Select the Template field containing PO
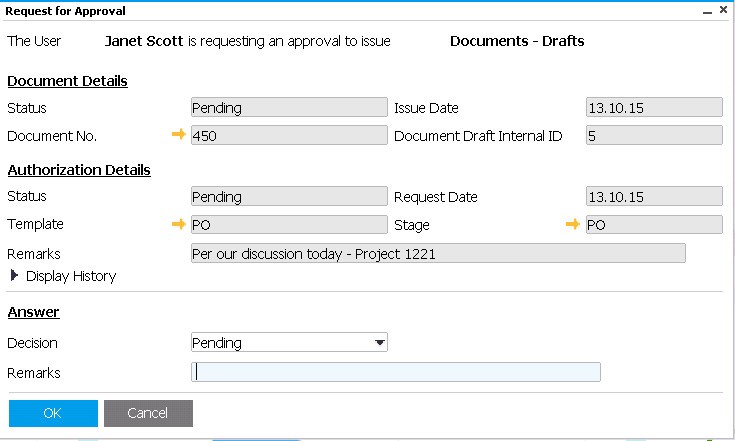Image resolution: width=735 pixels, height=441 pixels. (289, 225)
